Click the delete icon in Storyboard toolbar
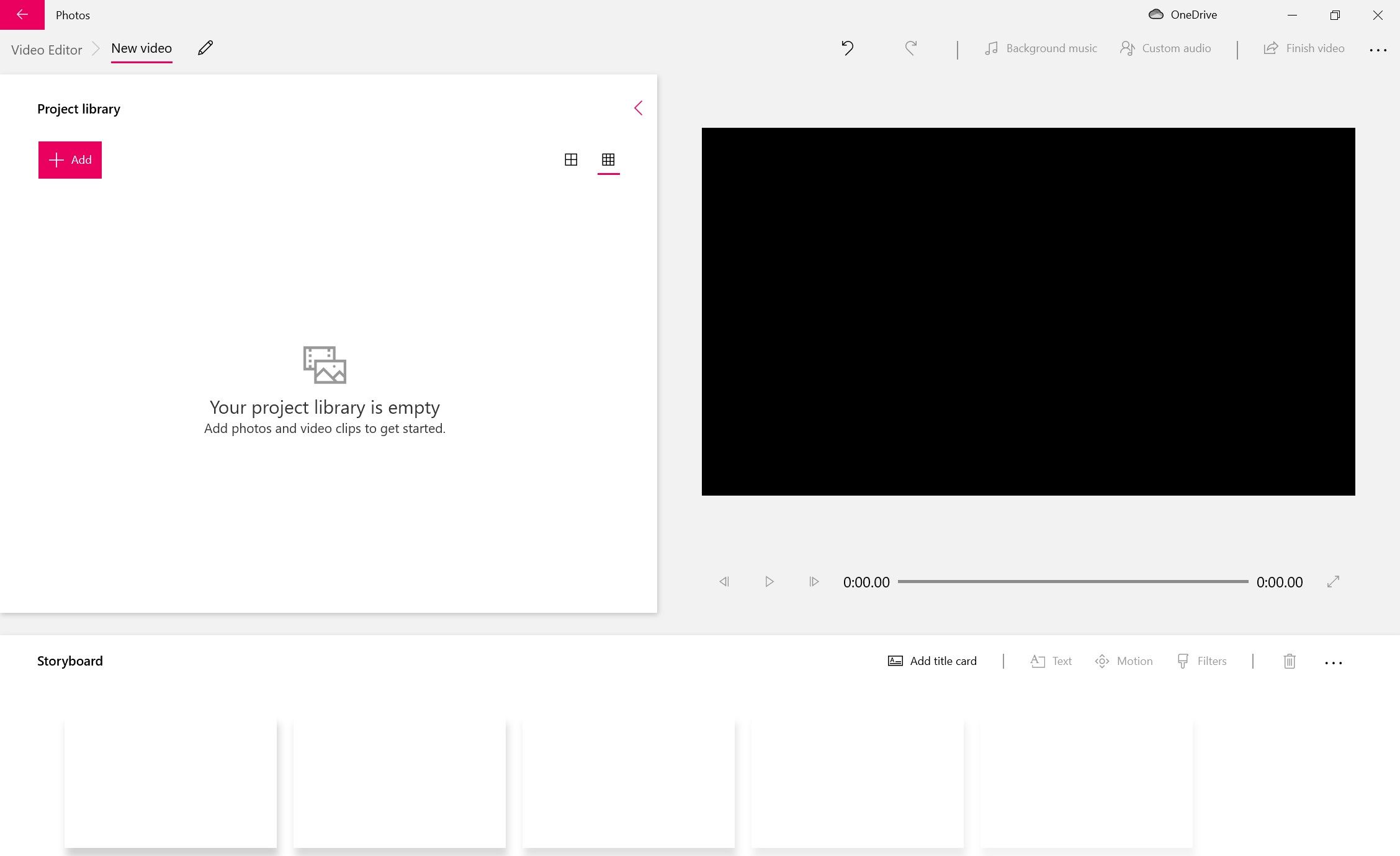1400x856 pixels. pos(1289,660)
